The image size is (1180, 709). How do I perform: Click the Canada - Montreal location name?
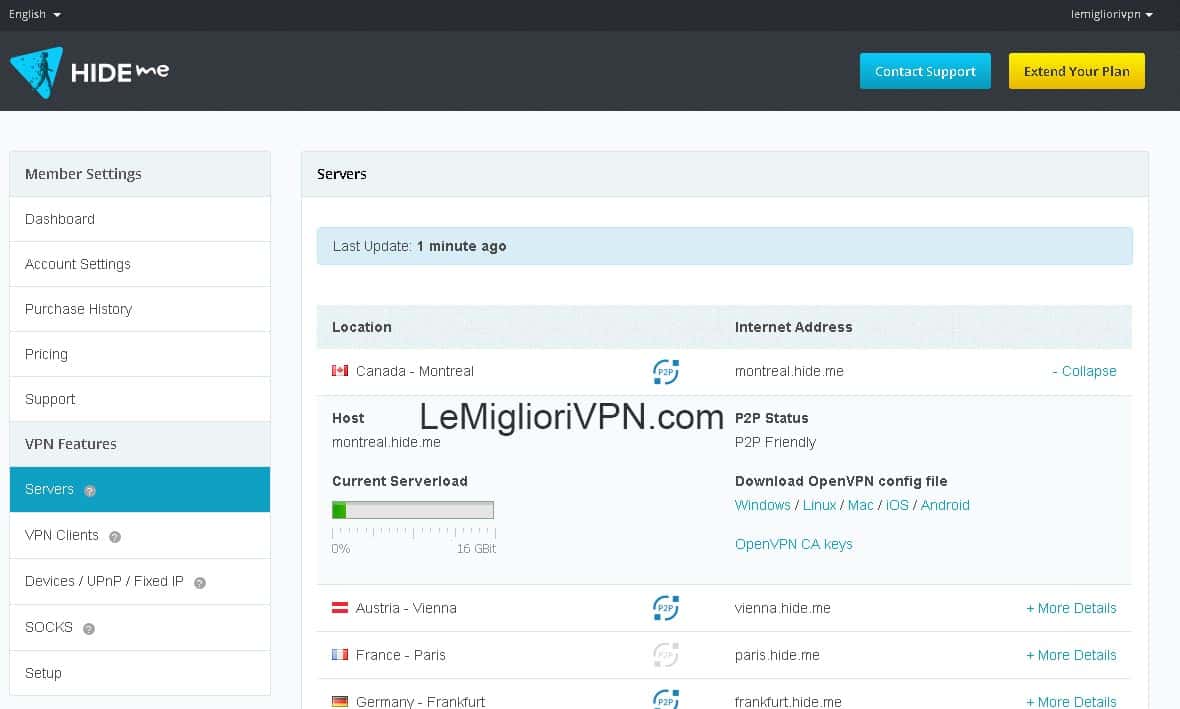415,371
